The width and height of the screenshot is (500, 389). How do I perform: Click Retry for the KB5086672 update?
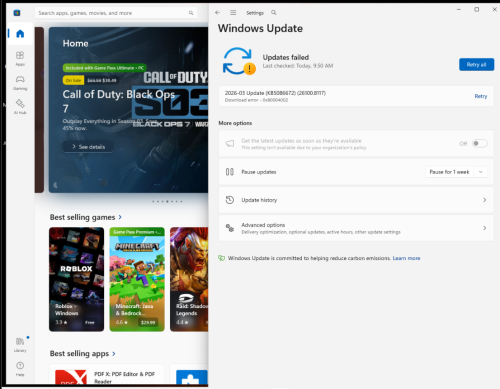pyautogui.click(x=481, y=96)
